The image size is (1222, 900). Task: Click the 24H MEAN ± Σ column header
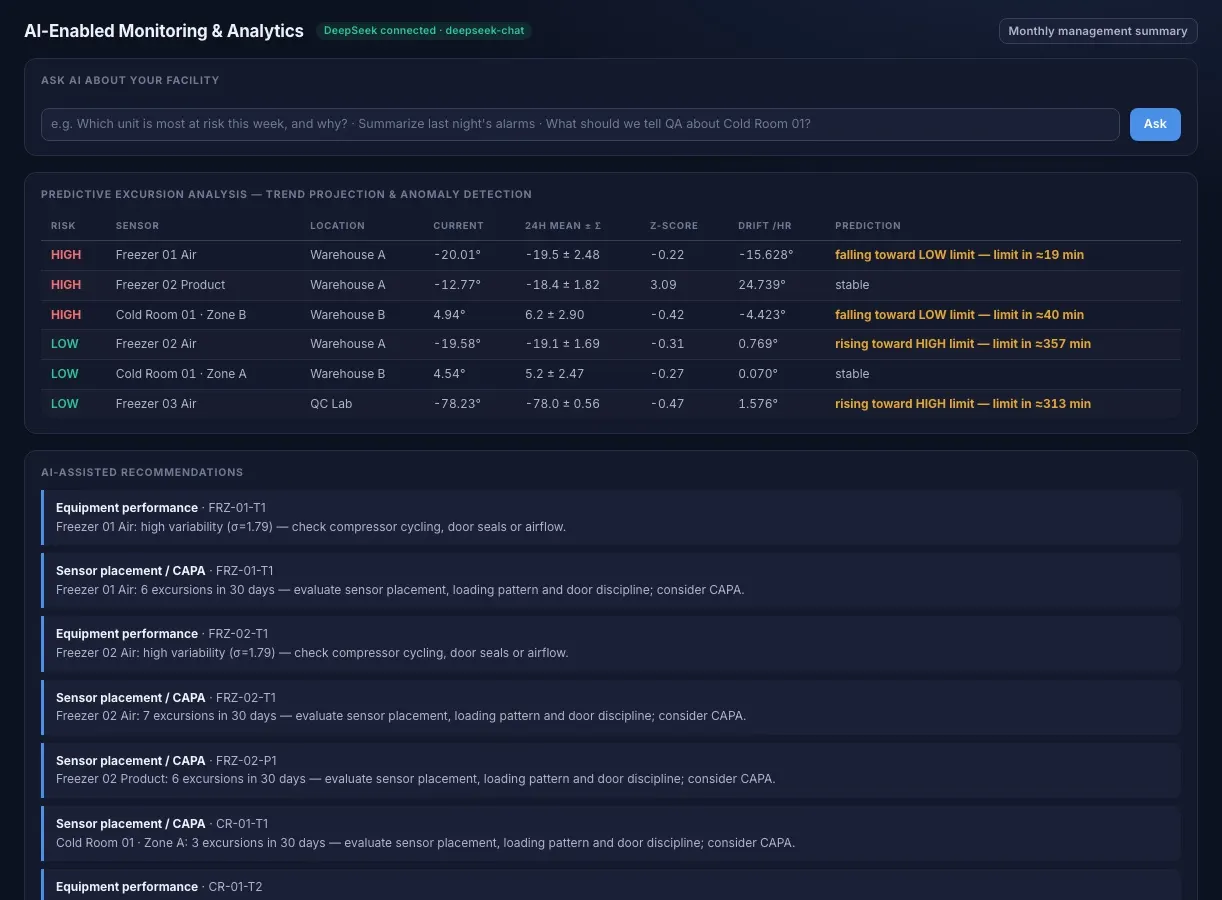pos(563,226)
